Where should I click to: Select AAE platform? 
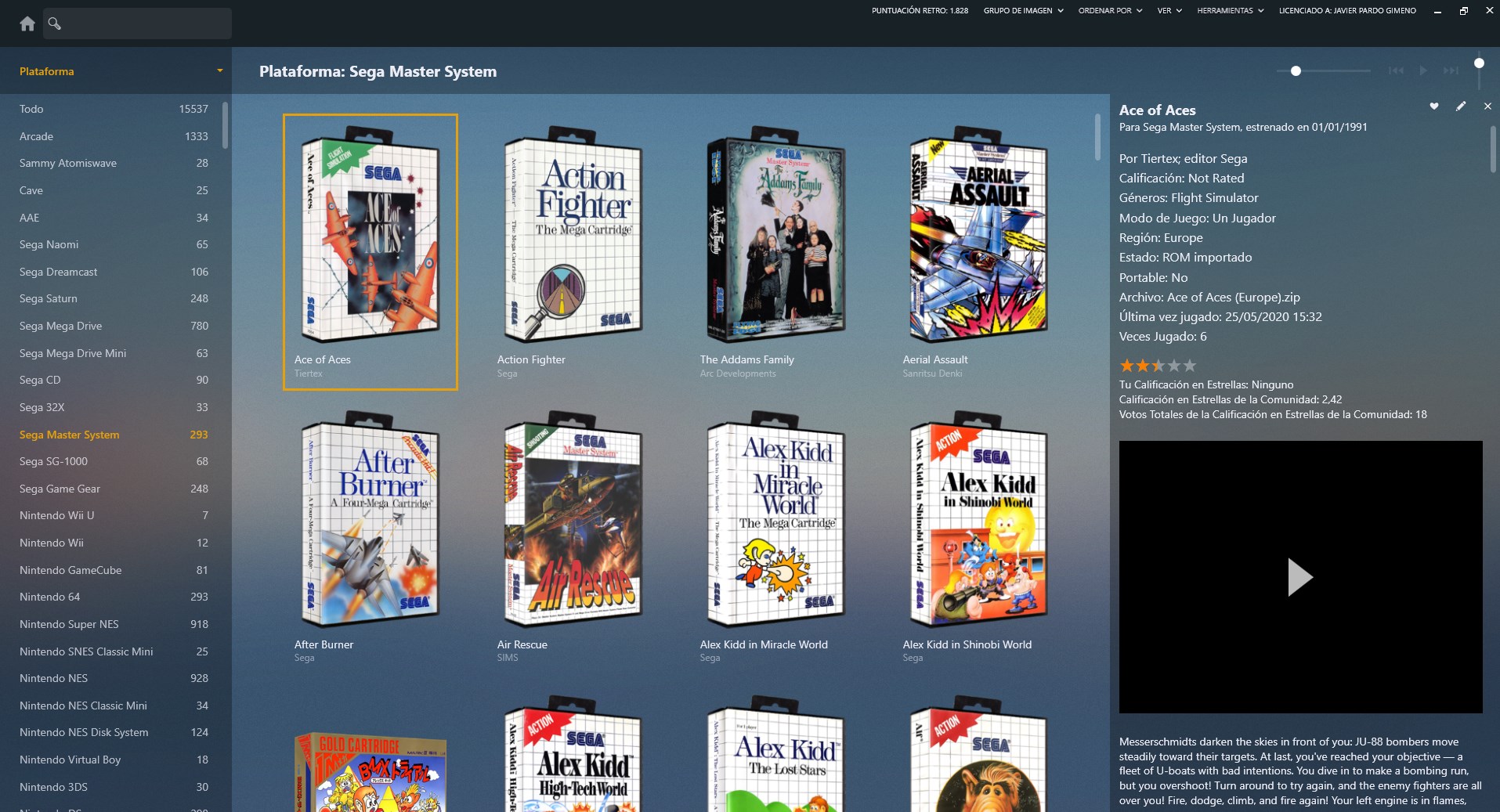[114, 218]
